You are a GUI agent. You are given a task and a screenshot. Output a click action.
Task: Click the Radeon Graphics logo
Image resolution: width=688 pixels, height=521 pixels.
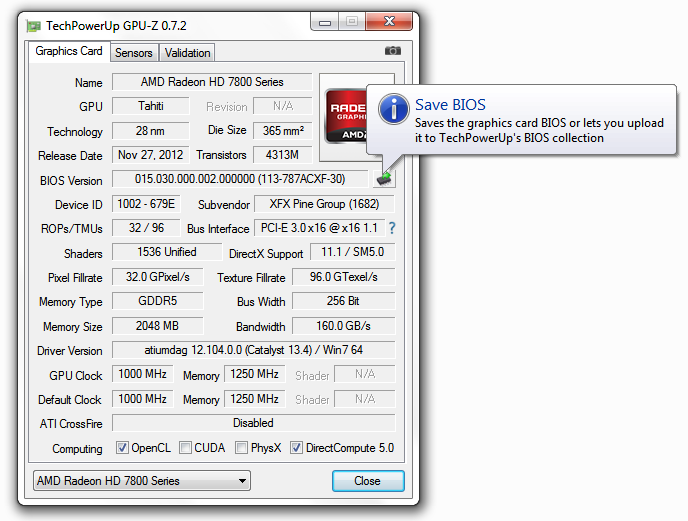(x=346, y=116)
